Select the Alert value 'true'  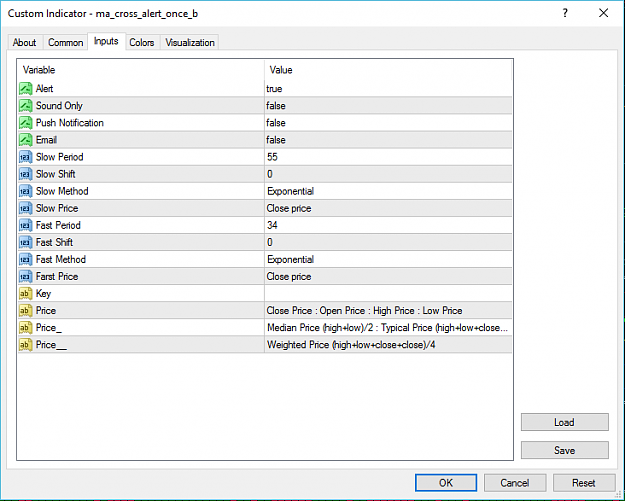coord(388,88)
